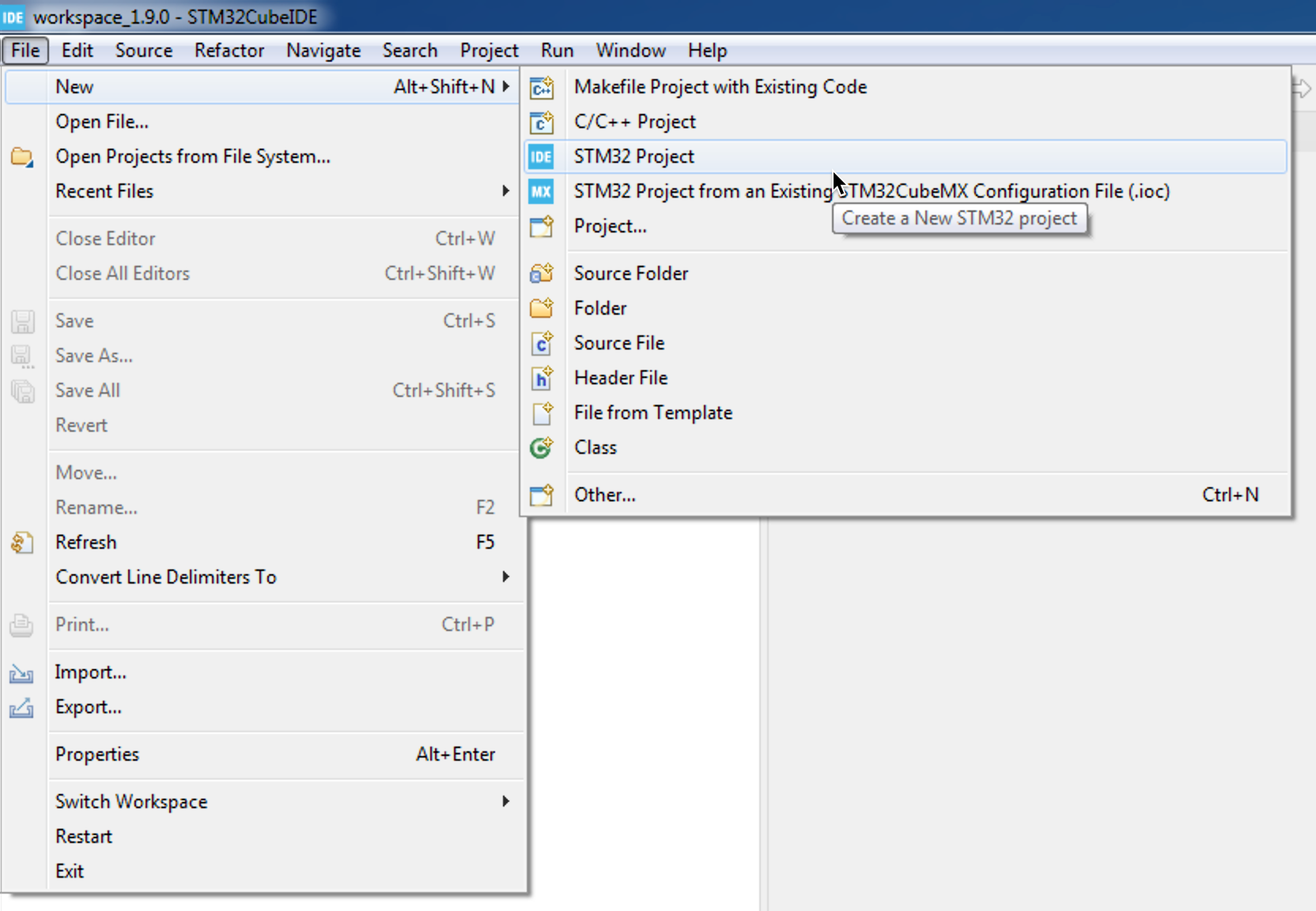Viewport: 1316px width, 911px height.
Task: Click the Export icon in the File menu
Action: (21, 708)
